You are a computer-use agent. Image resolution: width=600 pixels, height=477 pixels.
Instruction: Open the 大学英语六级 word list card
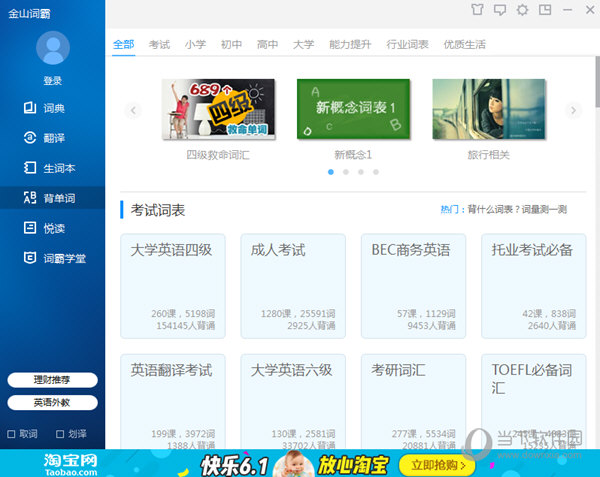click(293, 401)
